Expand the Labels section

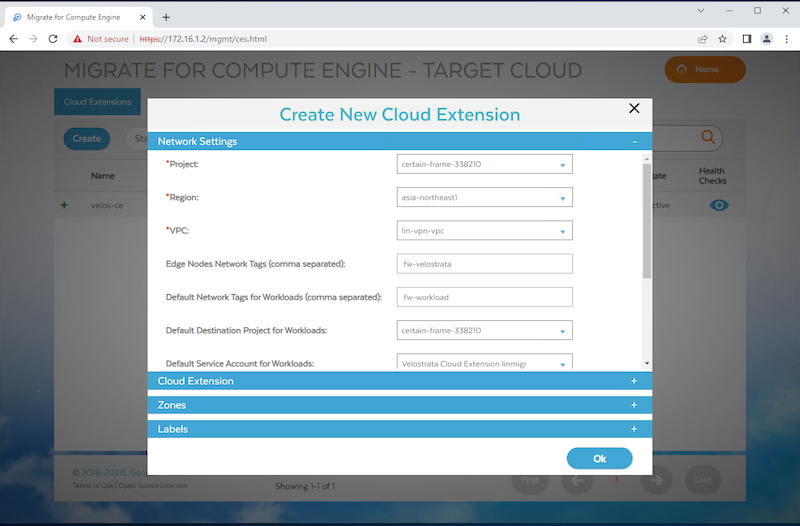click(x=634, y=429)
